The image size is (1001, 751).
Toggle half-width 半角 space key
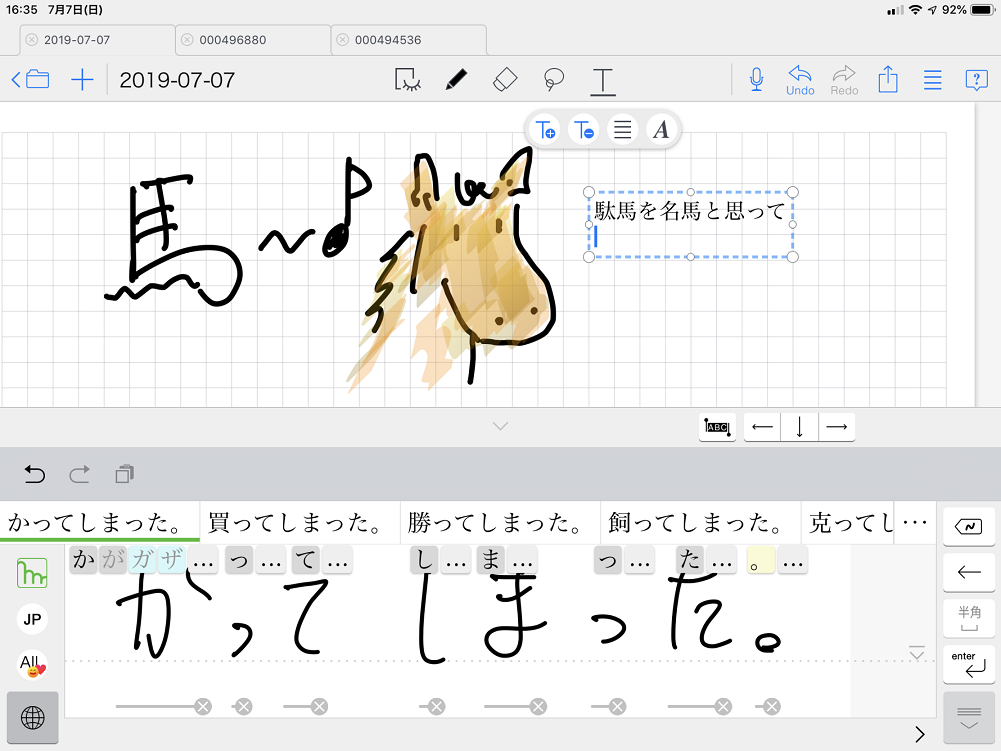pyautogui.click(x=968, y=617)
